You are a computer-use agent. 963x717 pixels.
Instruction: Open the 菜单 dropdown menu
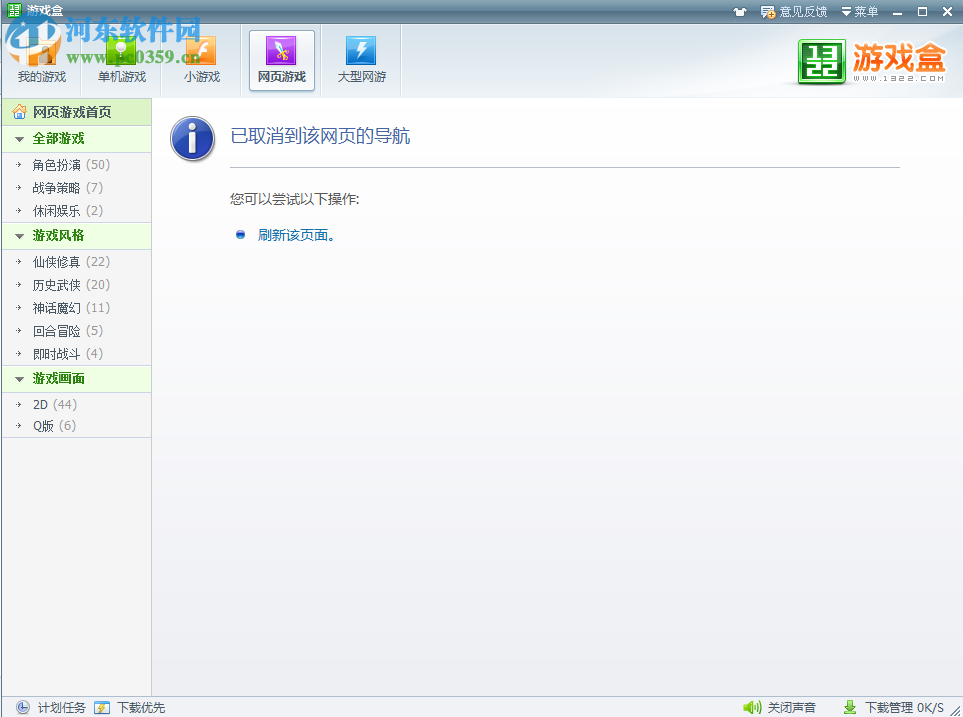pos(859,11)
